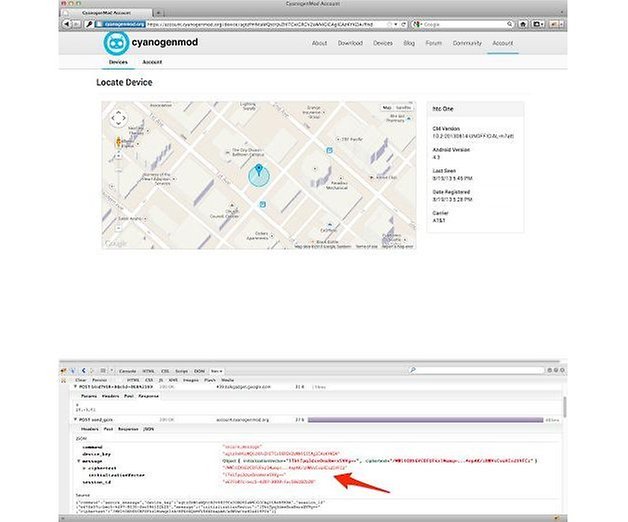Collapse the message JSON node
The image size is (628, 522).
(78, 461)
